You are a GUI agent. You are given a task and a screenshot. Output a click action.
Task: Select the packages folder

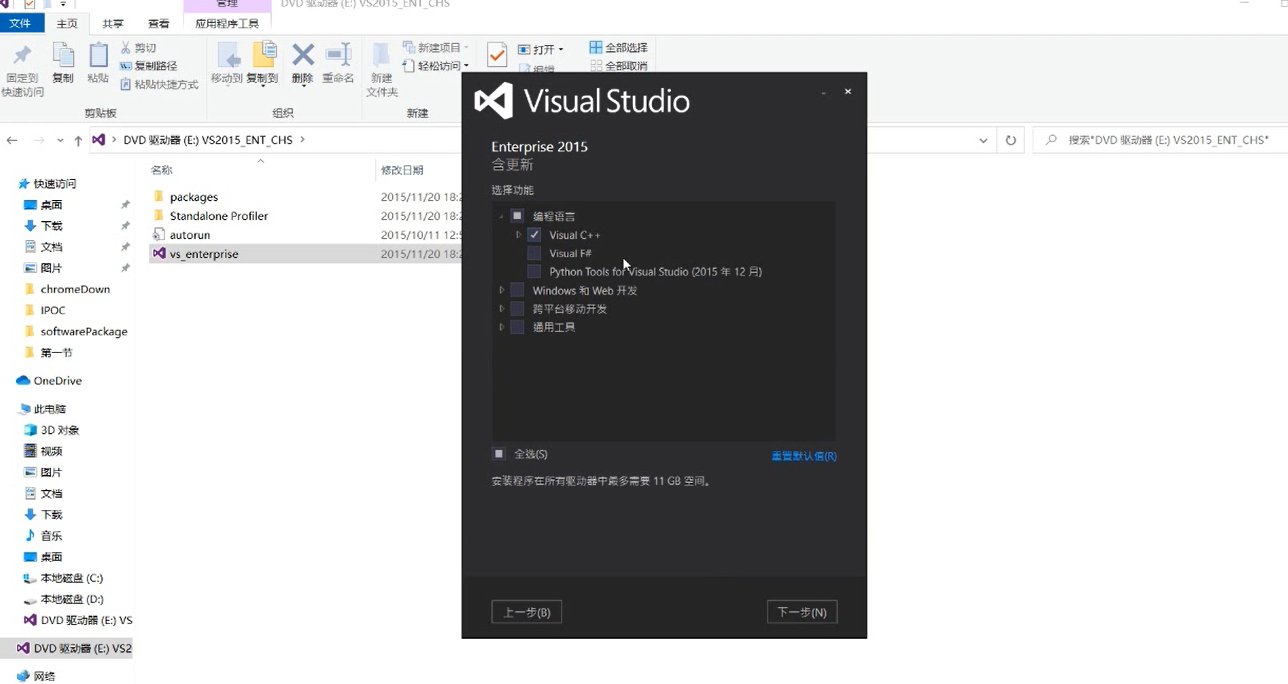(x=194, y=197)
